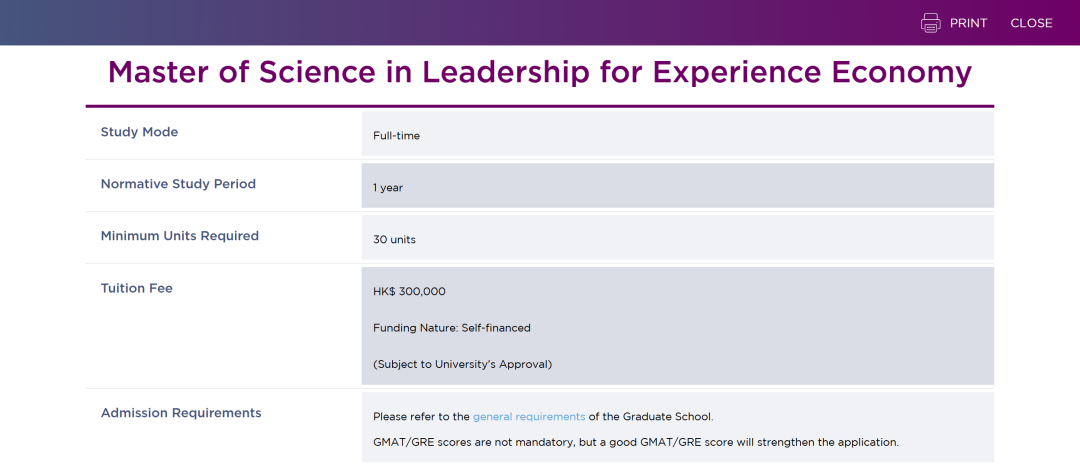Open the general requirements link
The height and width of the screenshot is (464, 1080).
tap(529, 416)
